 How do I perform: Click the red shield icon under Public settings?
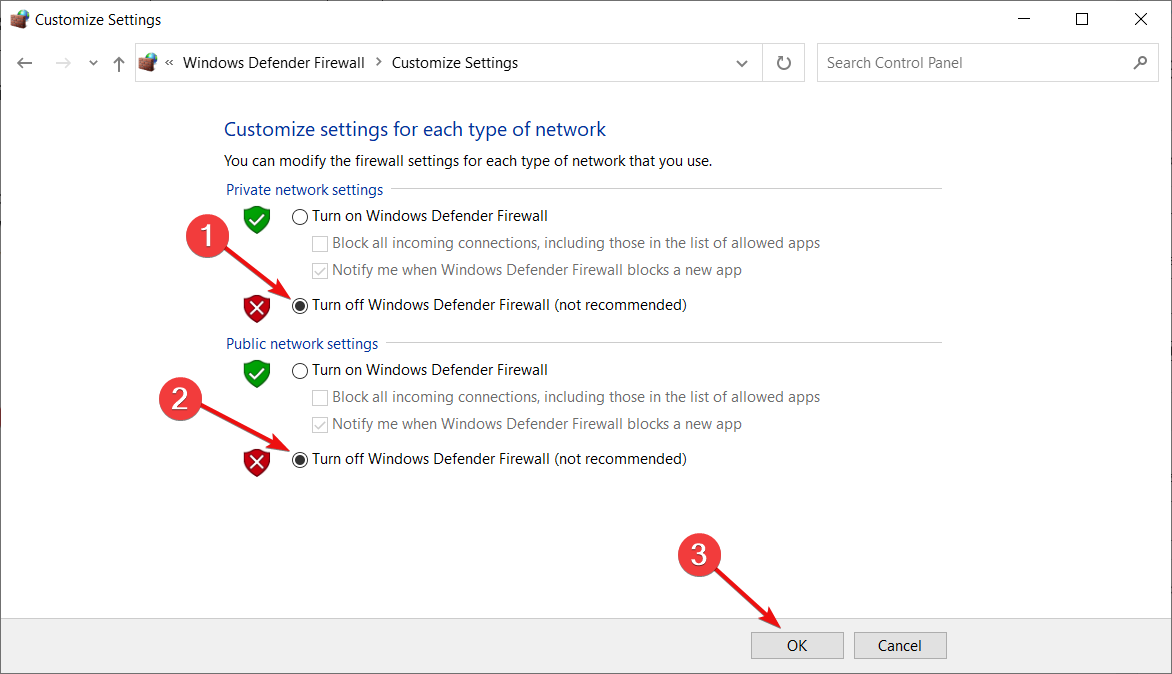[x=256, y=463]
